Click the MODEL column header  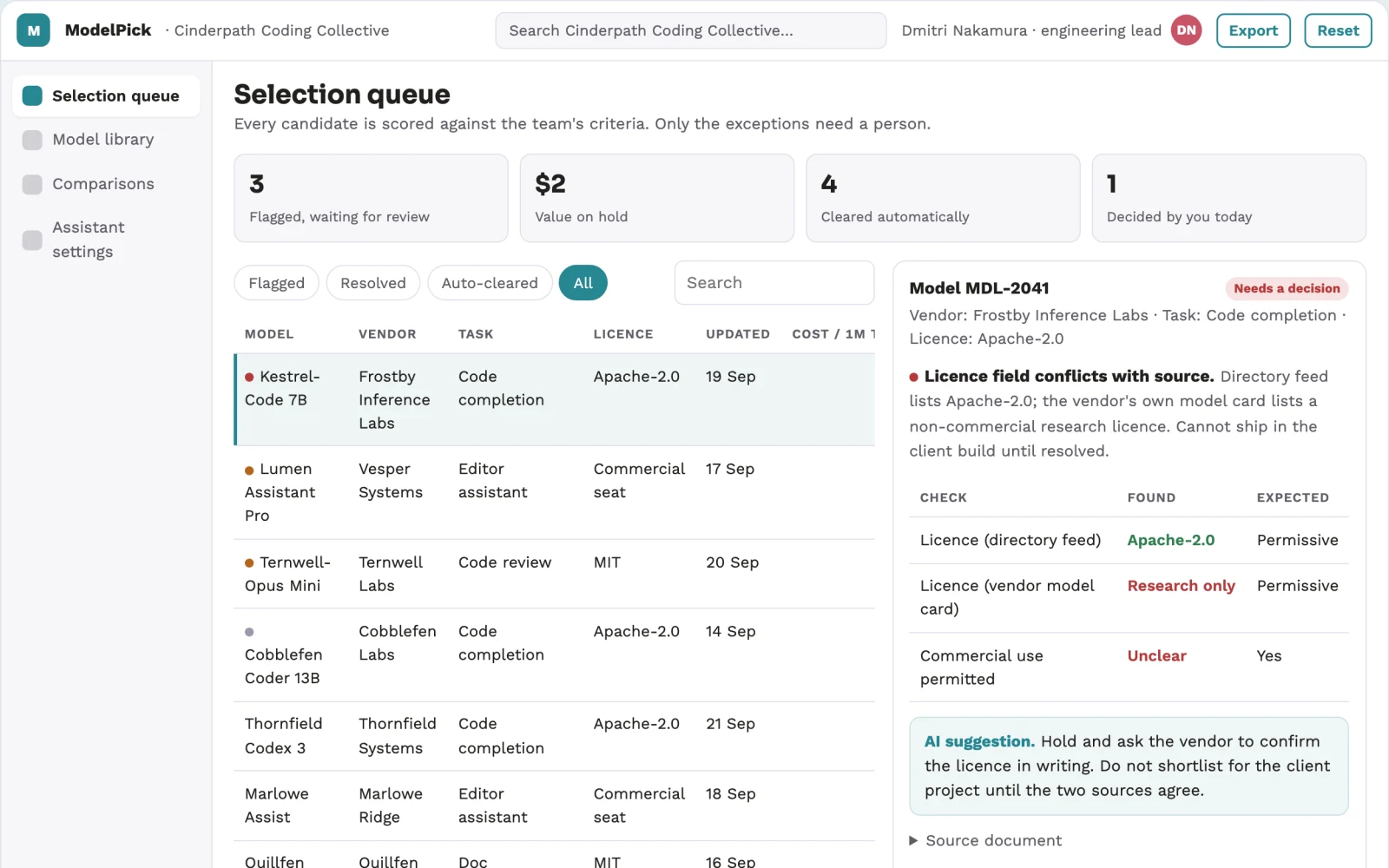[269, 334]
